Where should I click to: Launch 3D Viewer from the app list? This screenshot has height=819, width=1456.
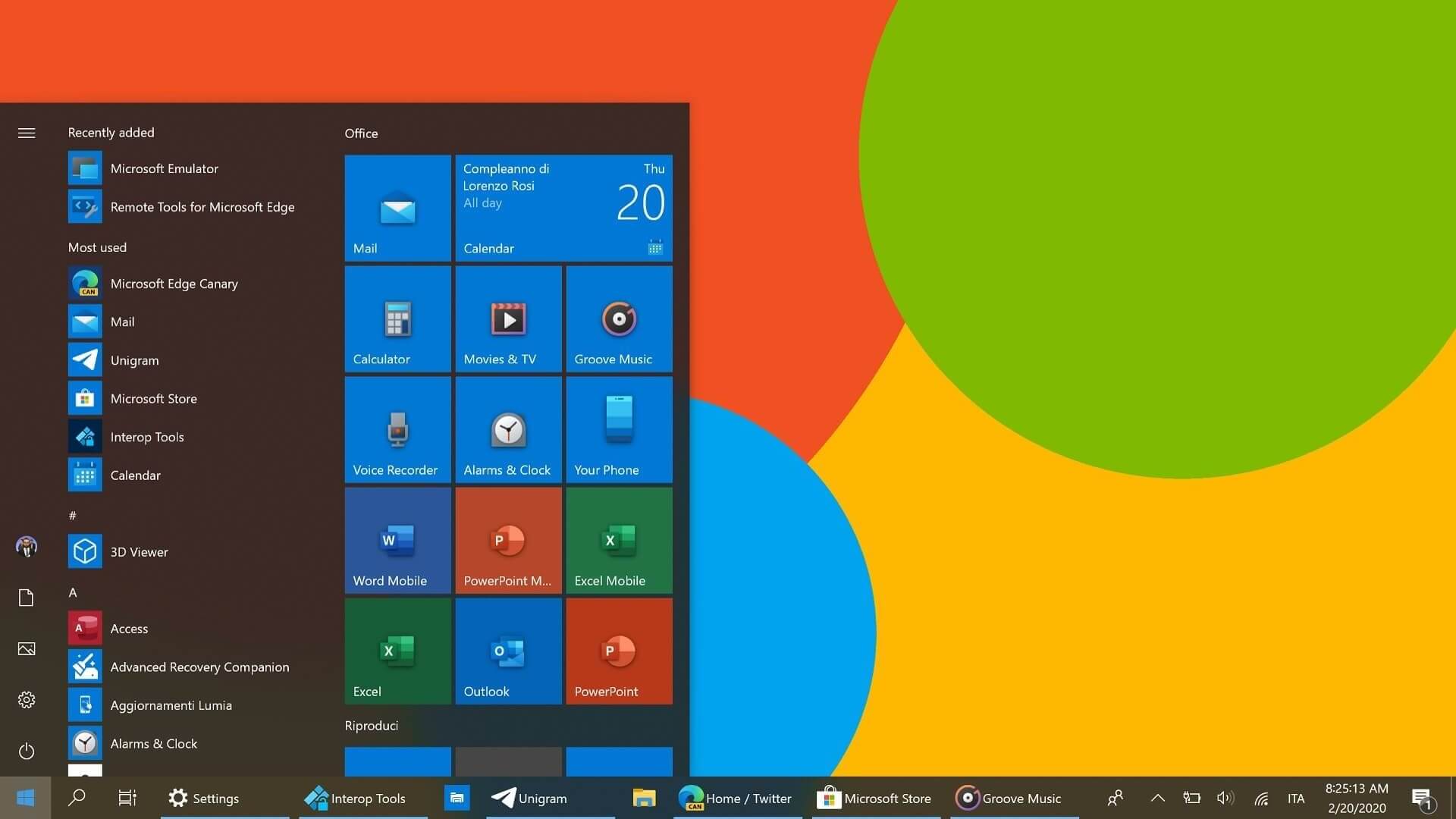[139, 552]
